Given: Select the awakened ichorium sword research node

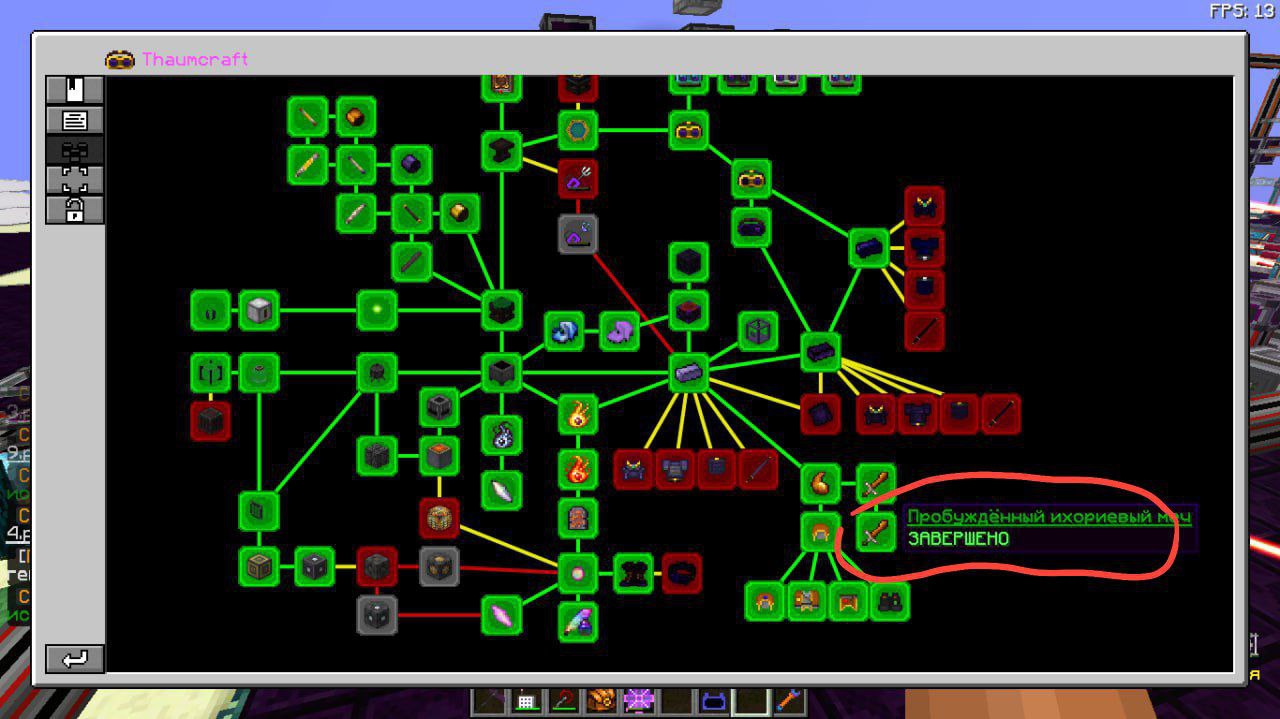Looking at the screenshot, I should pyautogui.click(x=875, y=531).
